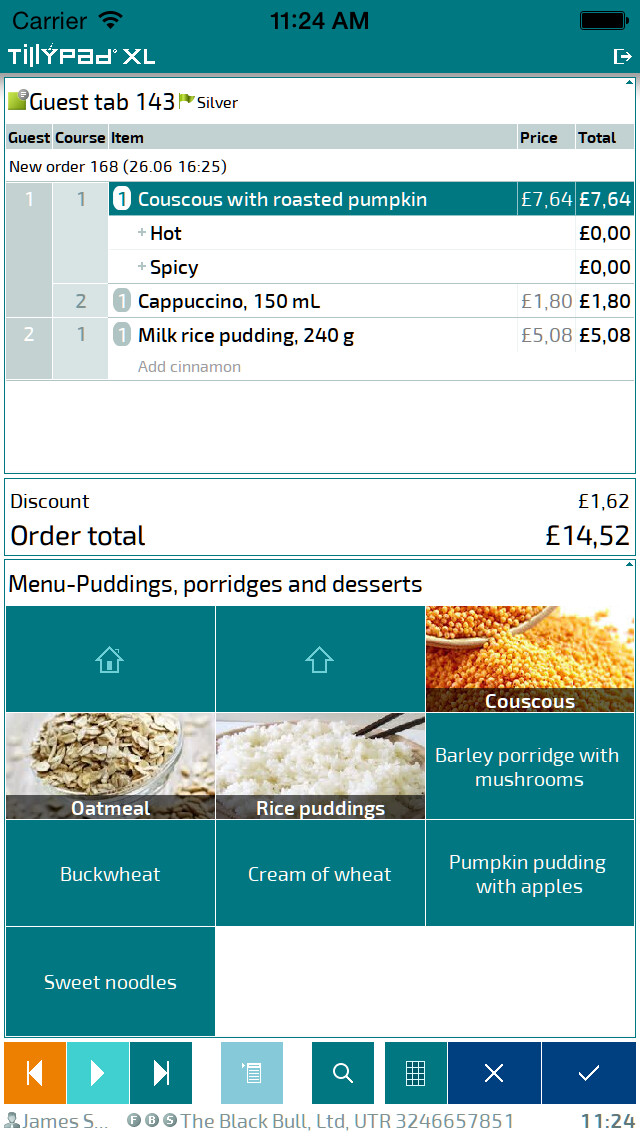640x1136 pixels.
Task: Expand the Spicy modifier plus sign
Action: [142, 267]
